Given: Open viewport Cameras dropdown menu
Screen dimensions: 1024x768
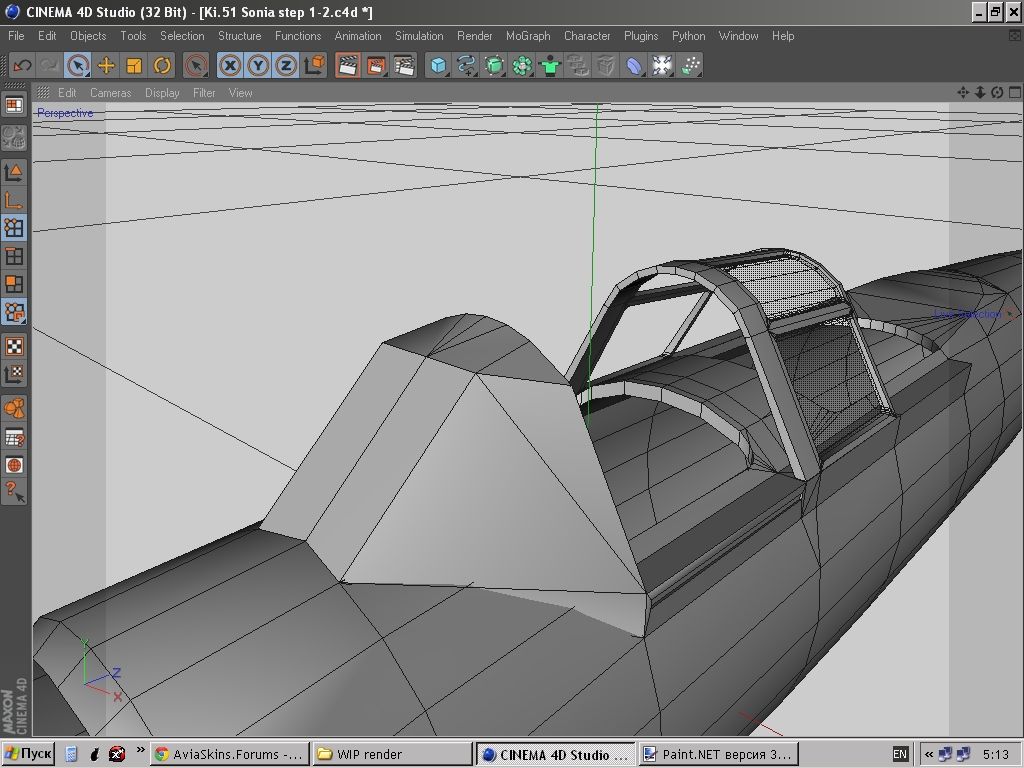Looking at the screenshot, I should (x=110, y=93).
